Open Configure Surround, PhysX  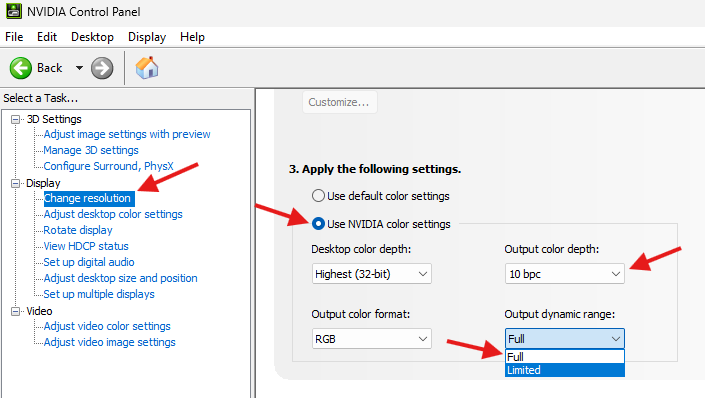[108, 166]
